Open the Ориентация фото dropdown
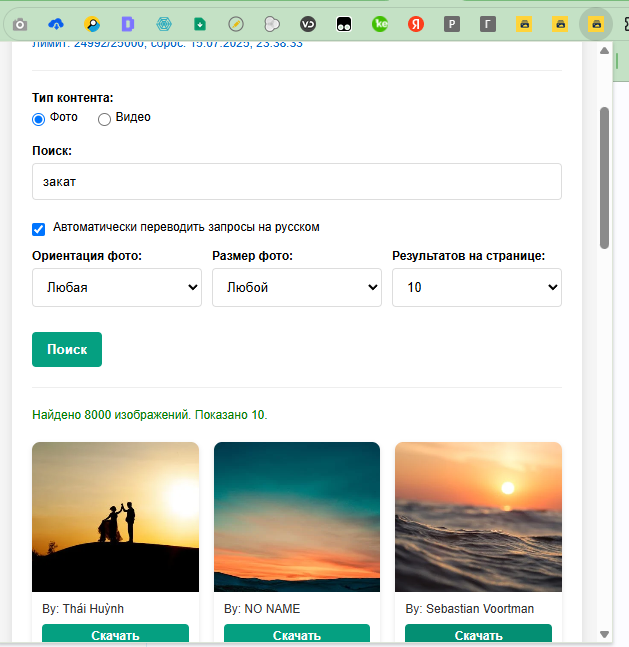 click(x=117, y=287)
